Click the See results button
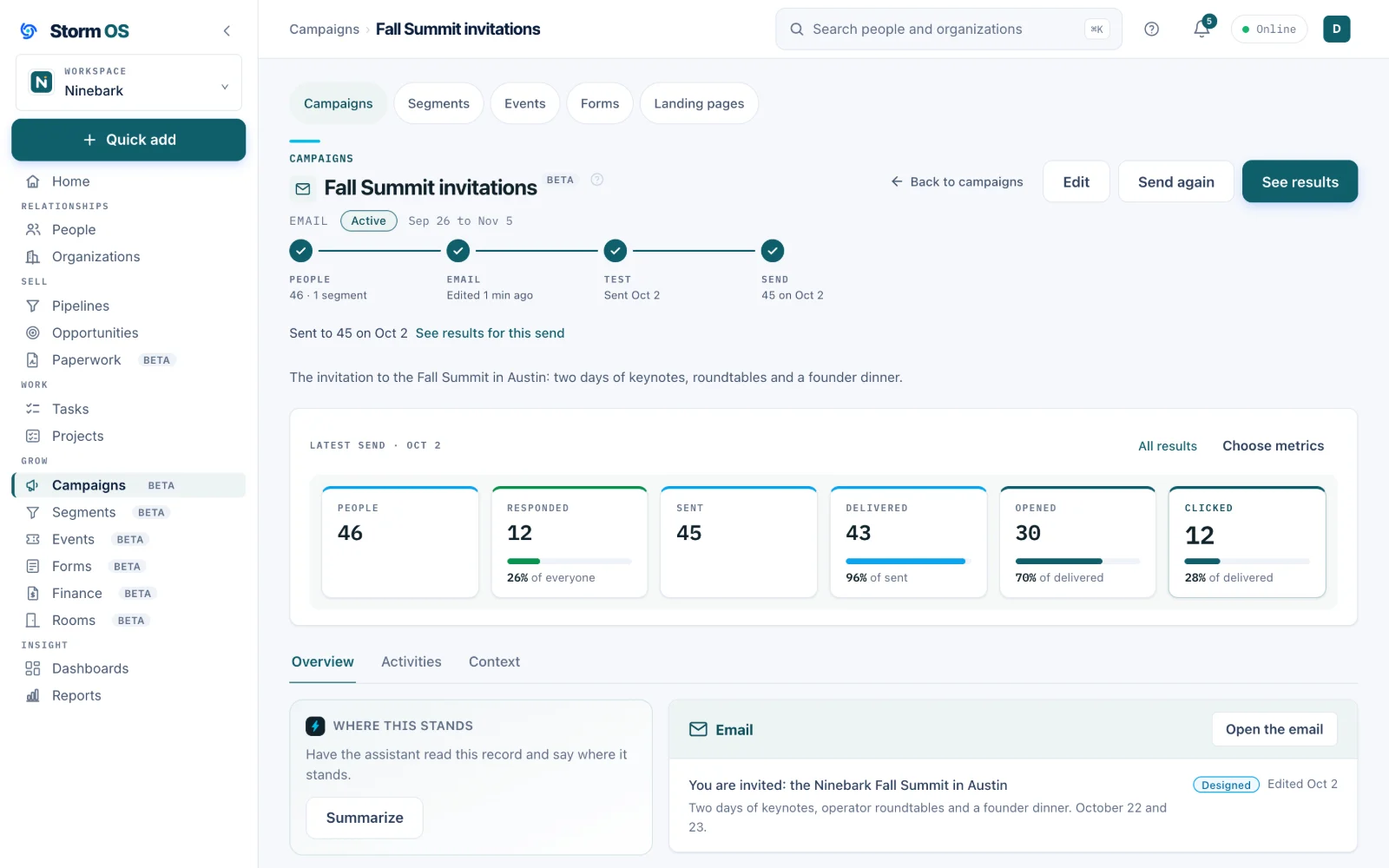Image resolution: width=1389 pixels, height=868 pixels. coord(1300,181)
